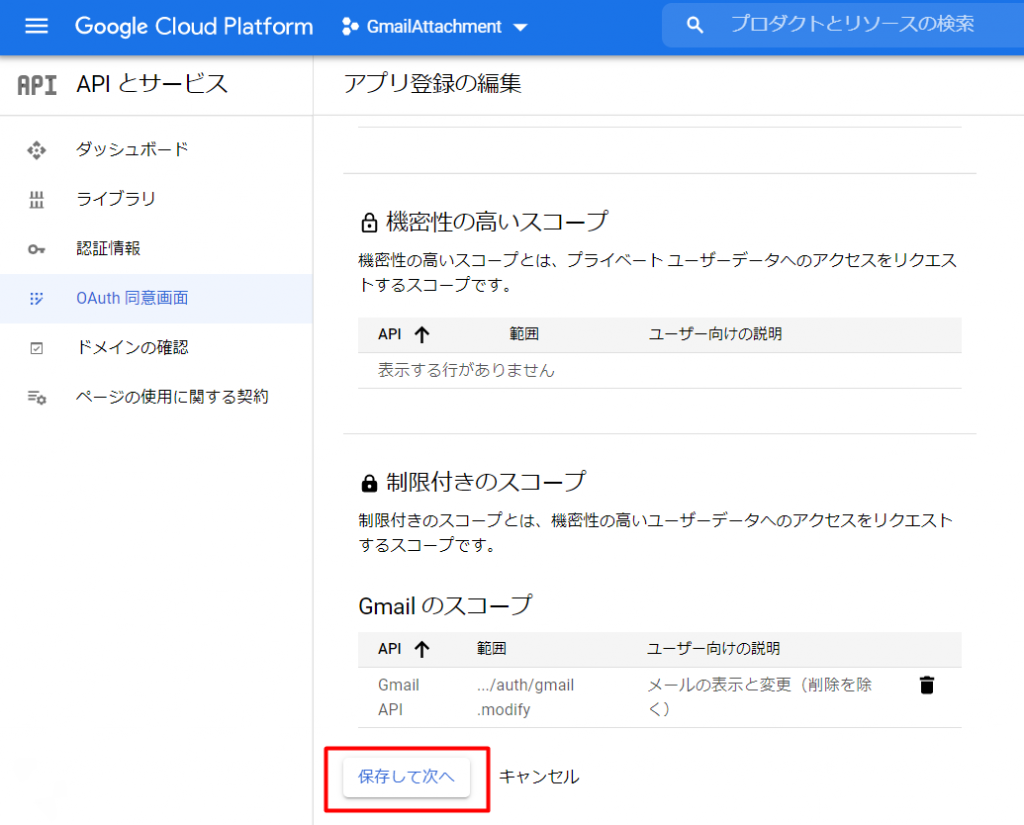Click the Google Cloud Platform logo
Screen dimensions: 1024x825
[x=194, y=26]
